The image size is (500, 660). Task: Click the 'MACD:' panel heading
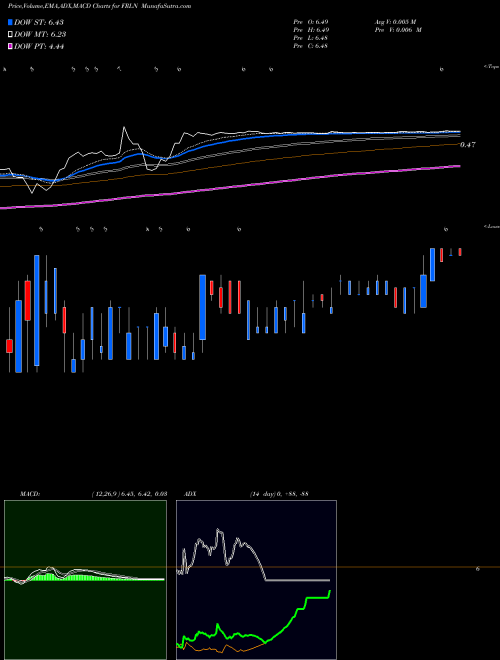coord(30,493)
